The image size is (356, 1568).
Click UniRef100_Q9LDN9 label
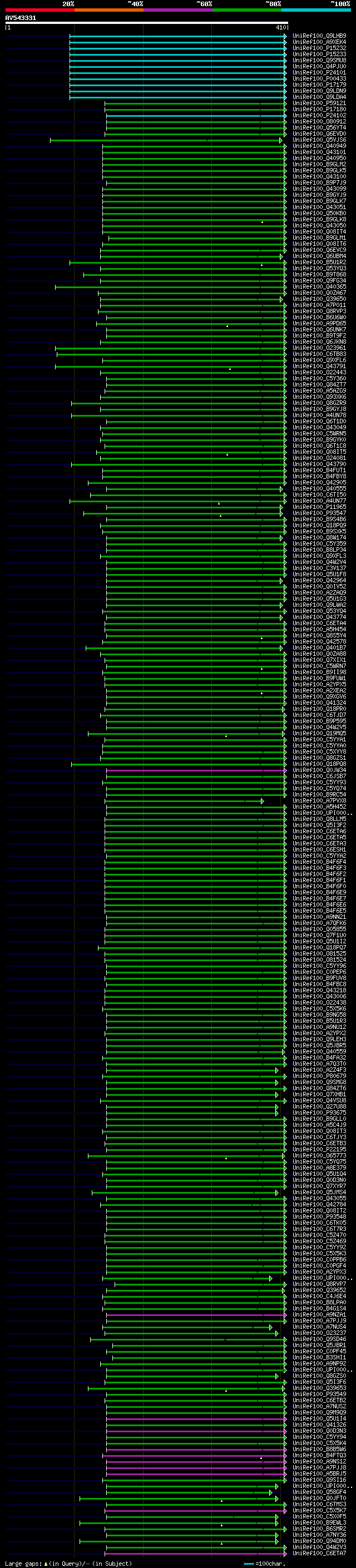[x=319, y=91]
